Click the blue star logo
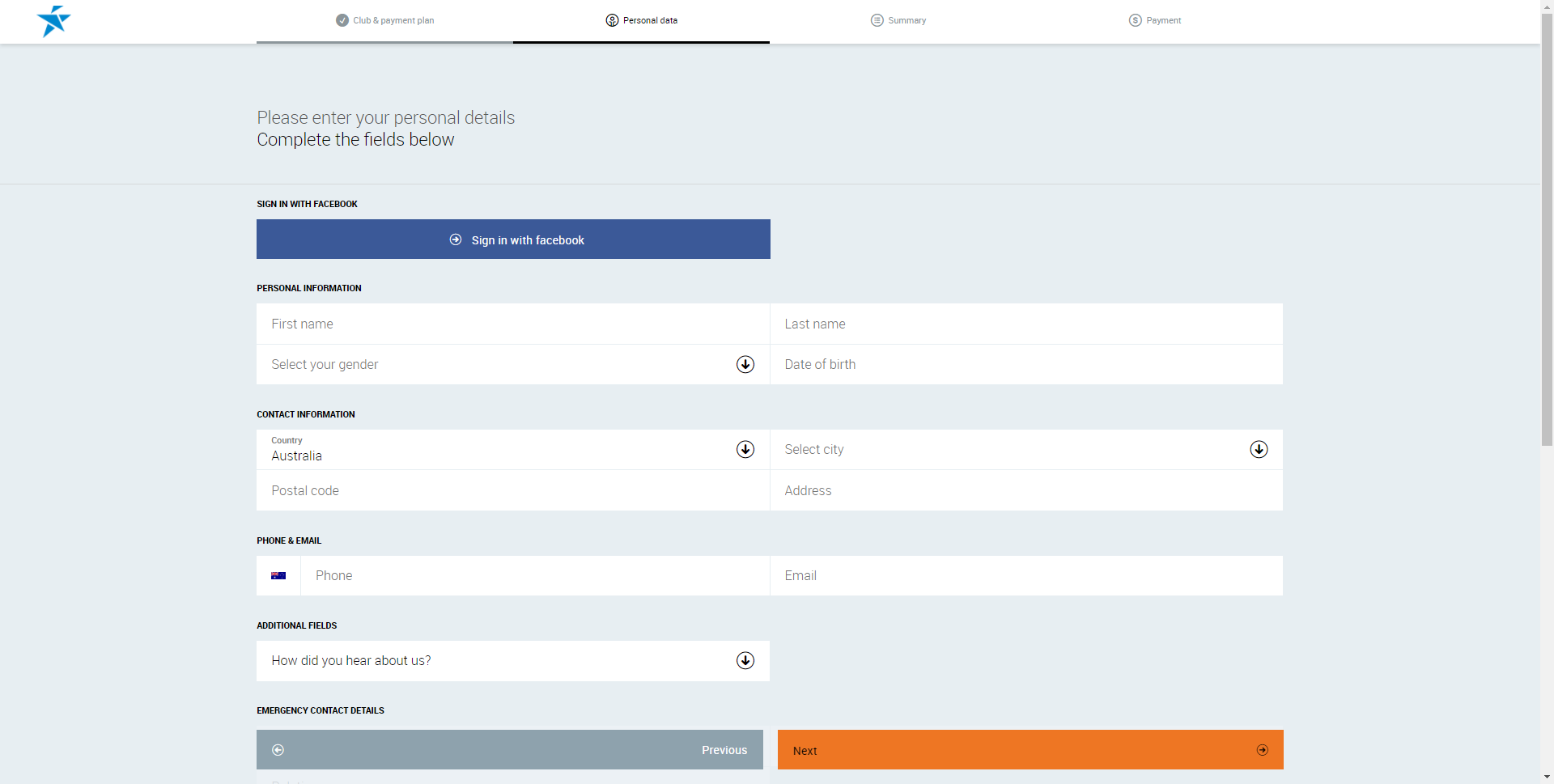 (53, 21)
